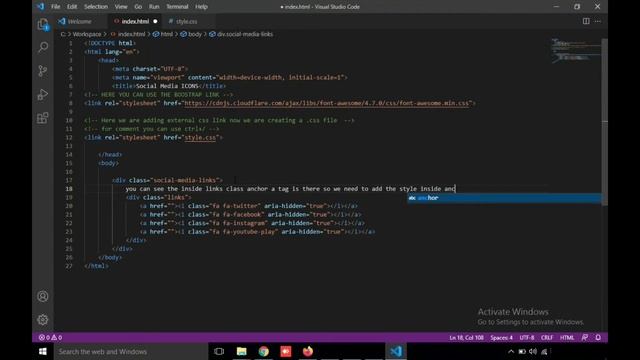This screenshot has width=640, height=360.
Task: Click the fa-twitter anchor code line
Action: (249, 206)
